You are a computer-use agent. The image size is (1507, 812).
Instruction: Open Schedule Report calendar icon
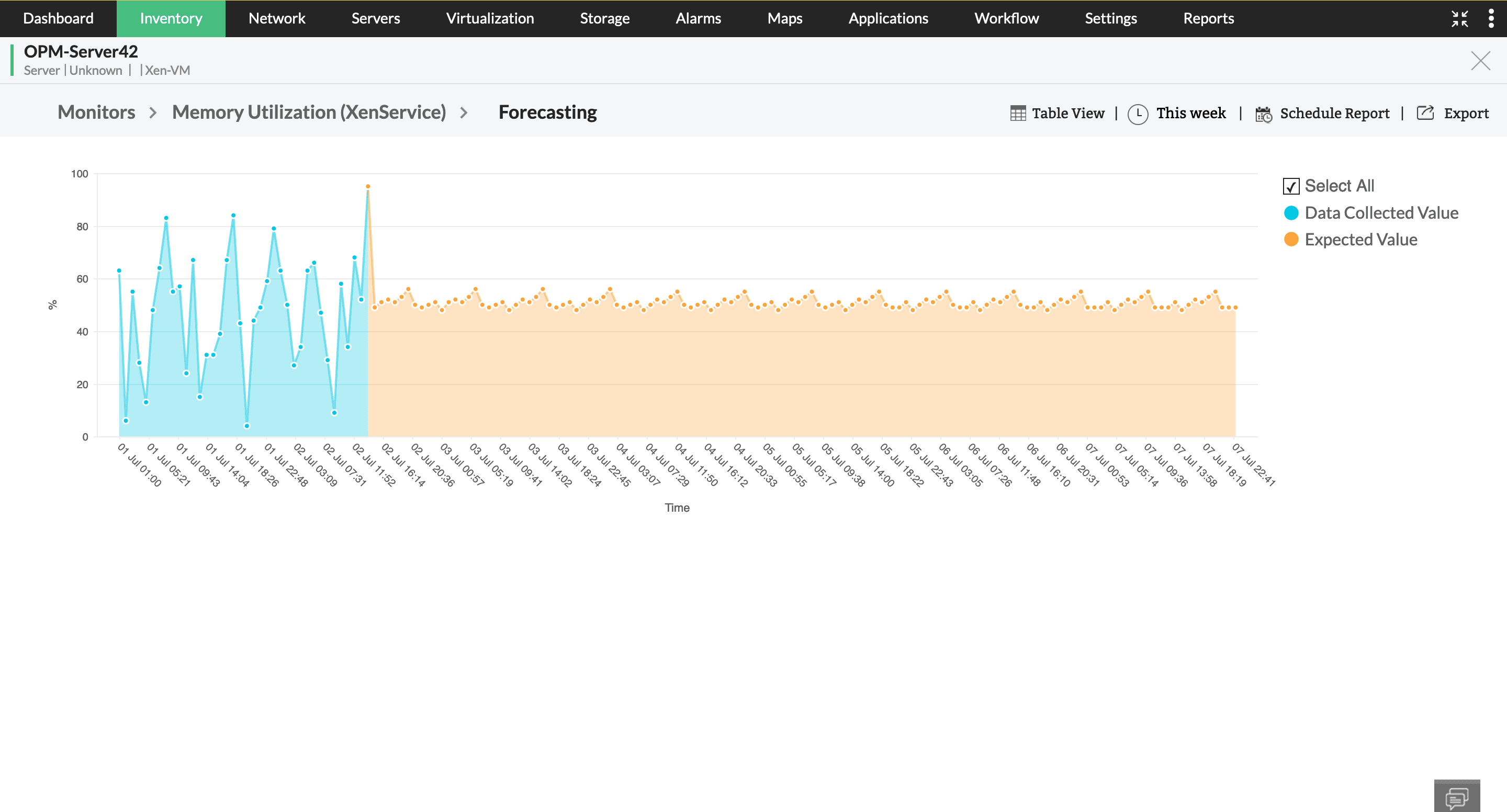1263,113
